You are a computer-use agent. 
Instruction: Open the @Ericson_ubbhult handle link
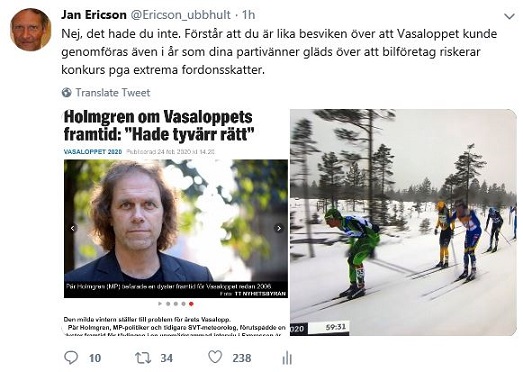coord(180,15)
